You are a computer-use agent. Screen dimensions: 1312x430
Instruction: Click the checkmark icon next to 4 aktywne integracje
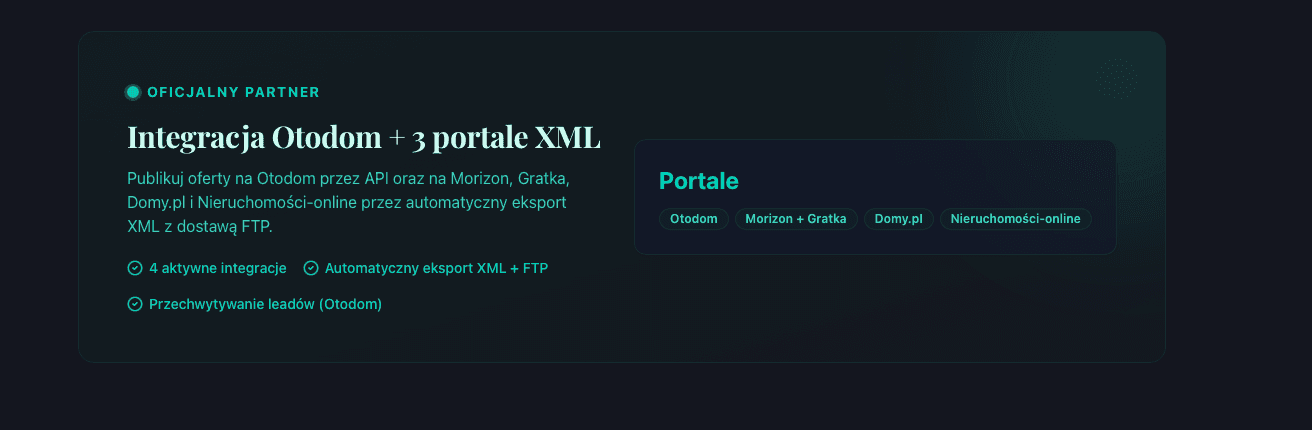point(135,268)
